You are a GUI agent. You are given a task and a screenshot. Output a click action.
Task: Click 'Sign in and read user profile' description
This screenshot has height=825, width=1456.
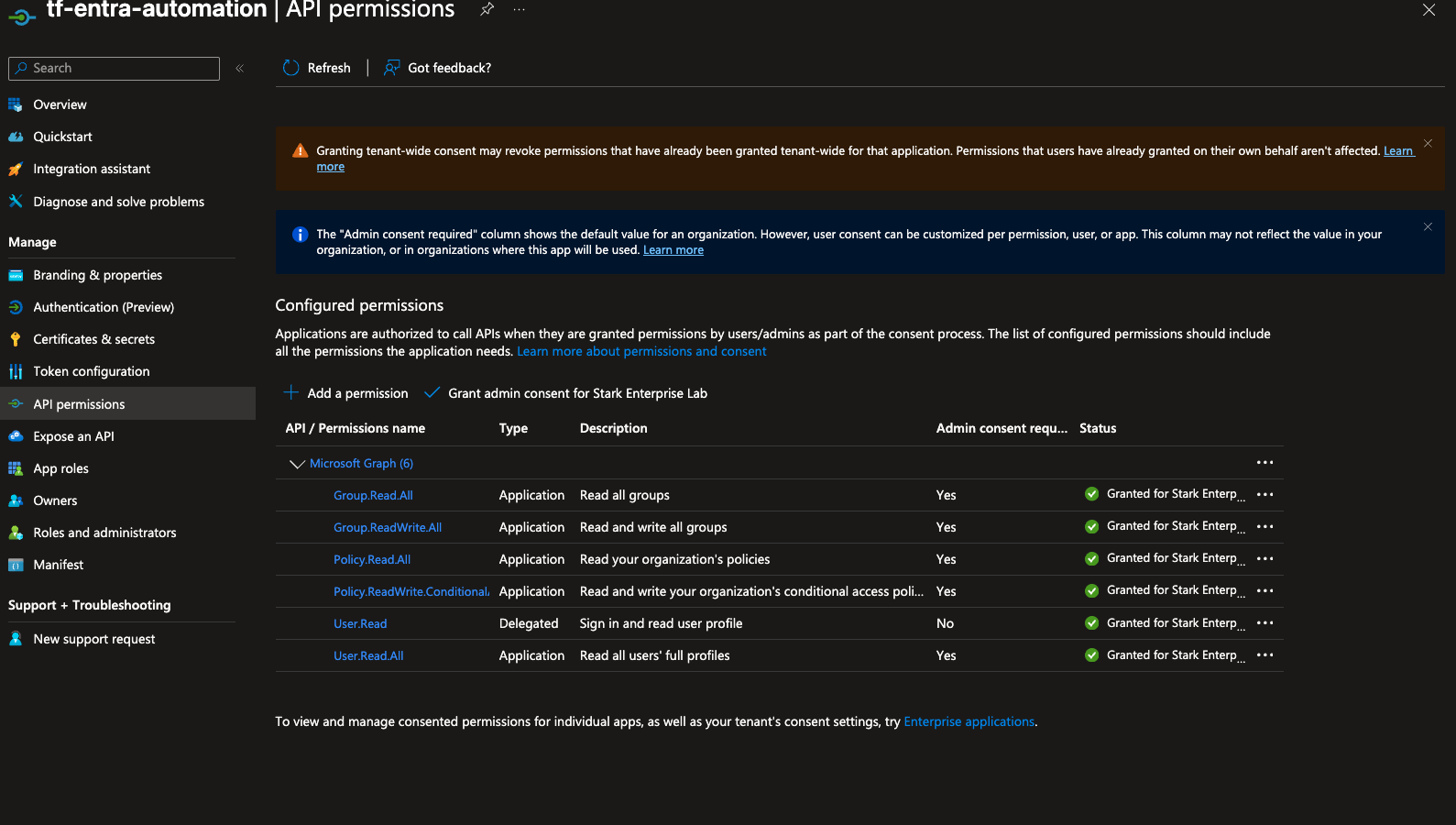click(x=661, y=623)
